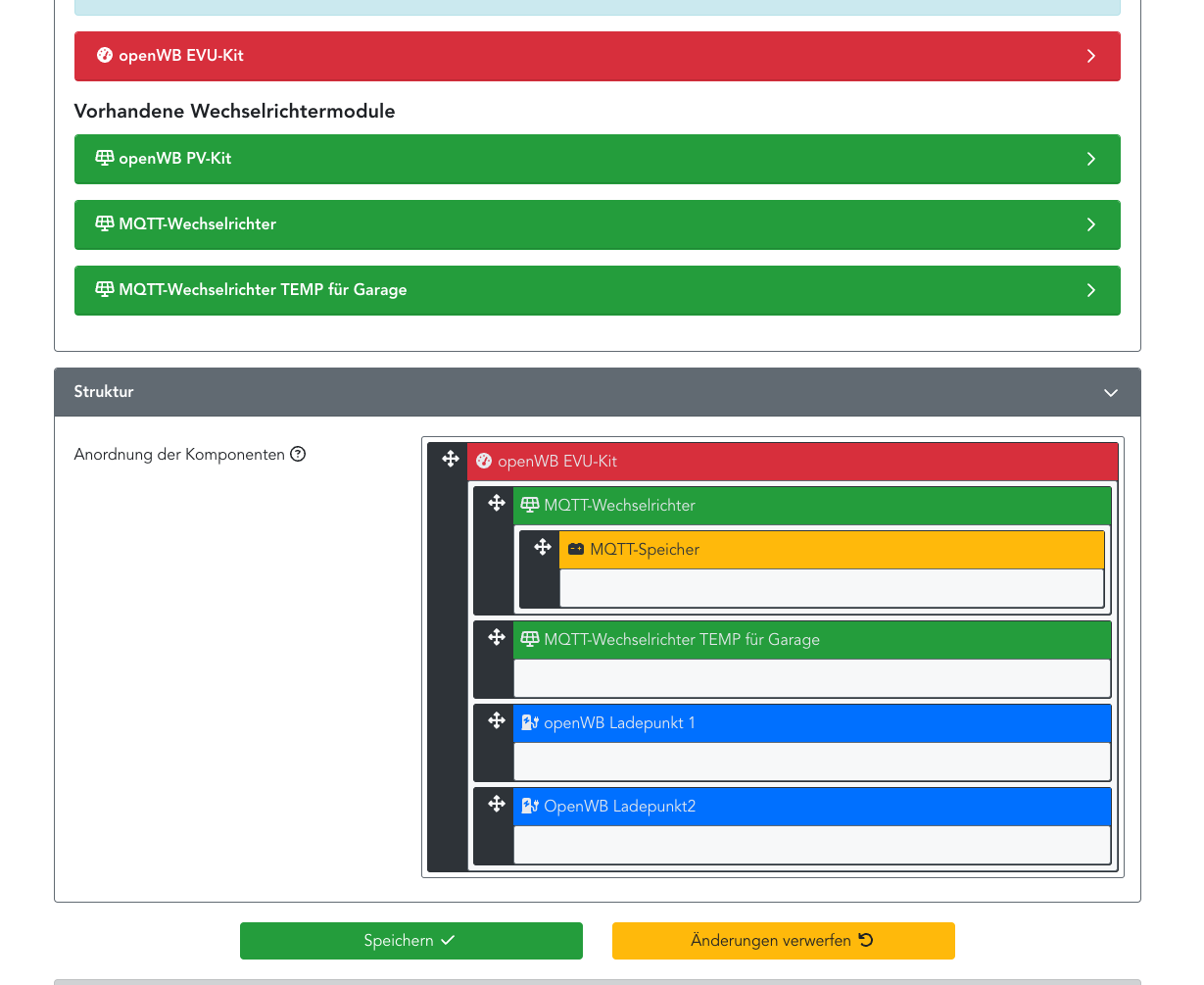
Task: Expand openWB EVU-Kit with its chevron
Action: [1091, 56]
